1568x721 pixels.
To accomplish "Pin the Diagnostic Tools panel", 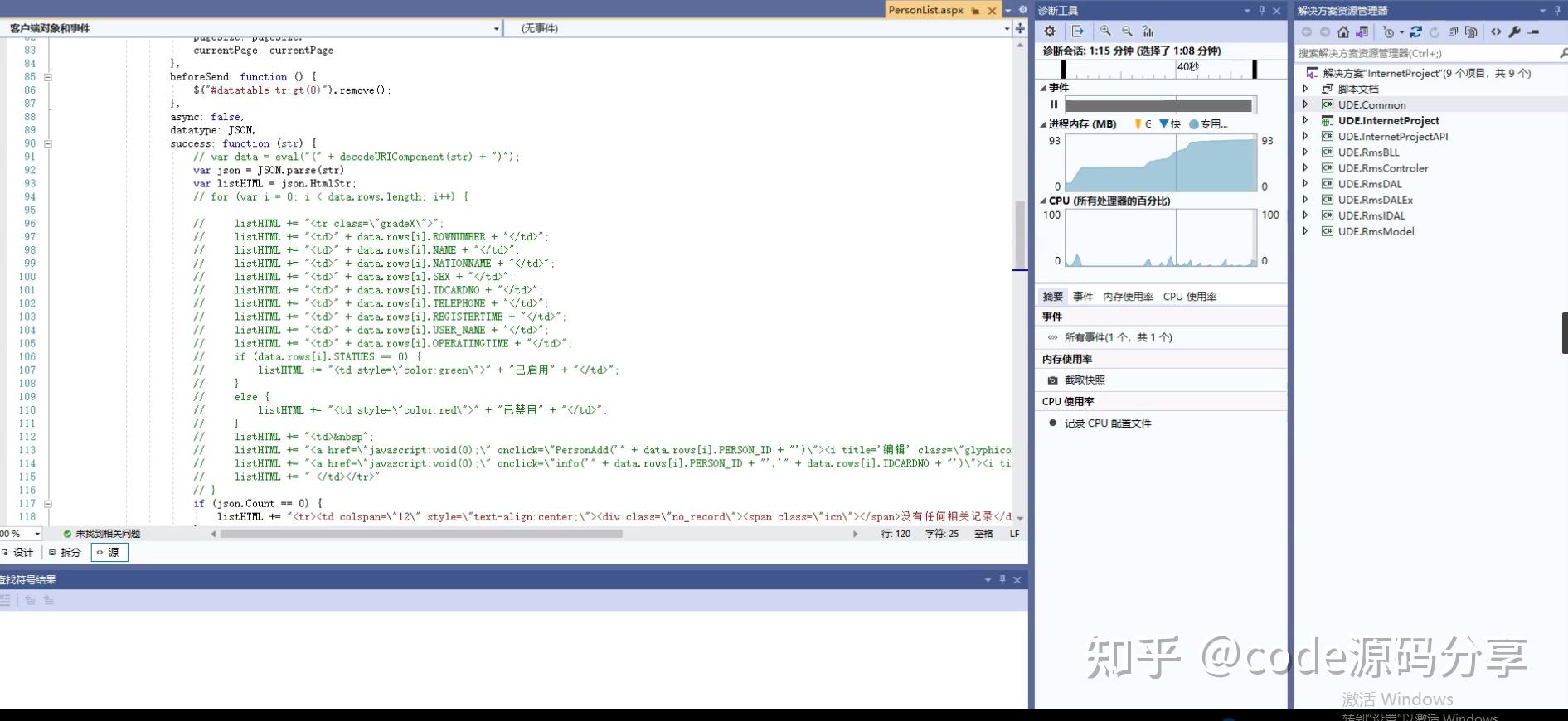I will pyautogui.click(x=1262, y=11).
